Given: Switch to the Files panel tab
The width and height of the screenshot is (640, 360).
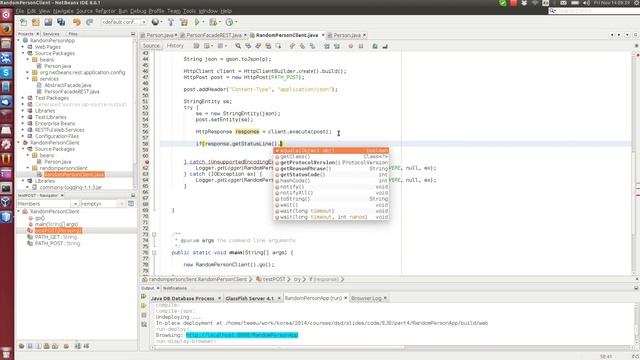Looking at the screenshot, I should click(x=73, y=34).
